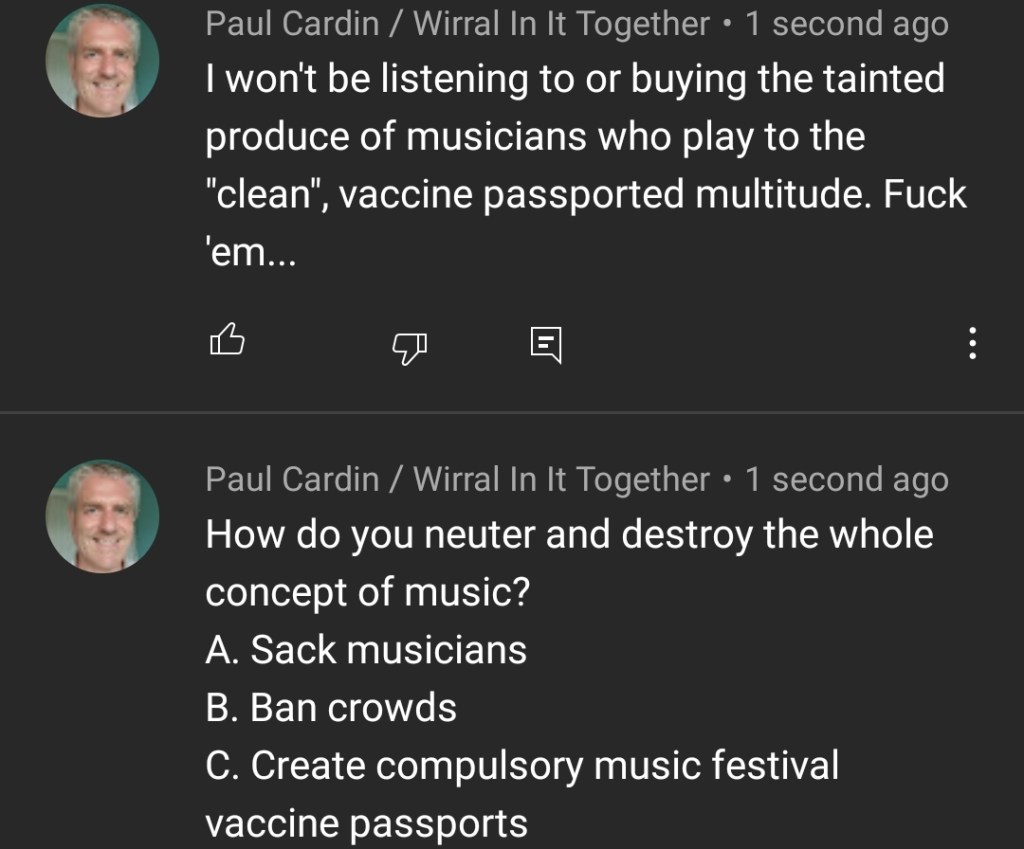The width and height of the screenshot is (1024, 849).
Task: Tap the line 'concept of music?'
Action: tap(367, 592)
